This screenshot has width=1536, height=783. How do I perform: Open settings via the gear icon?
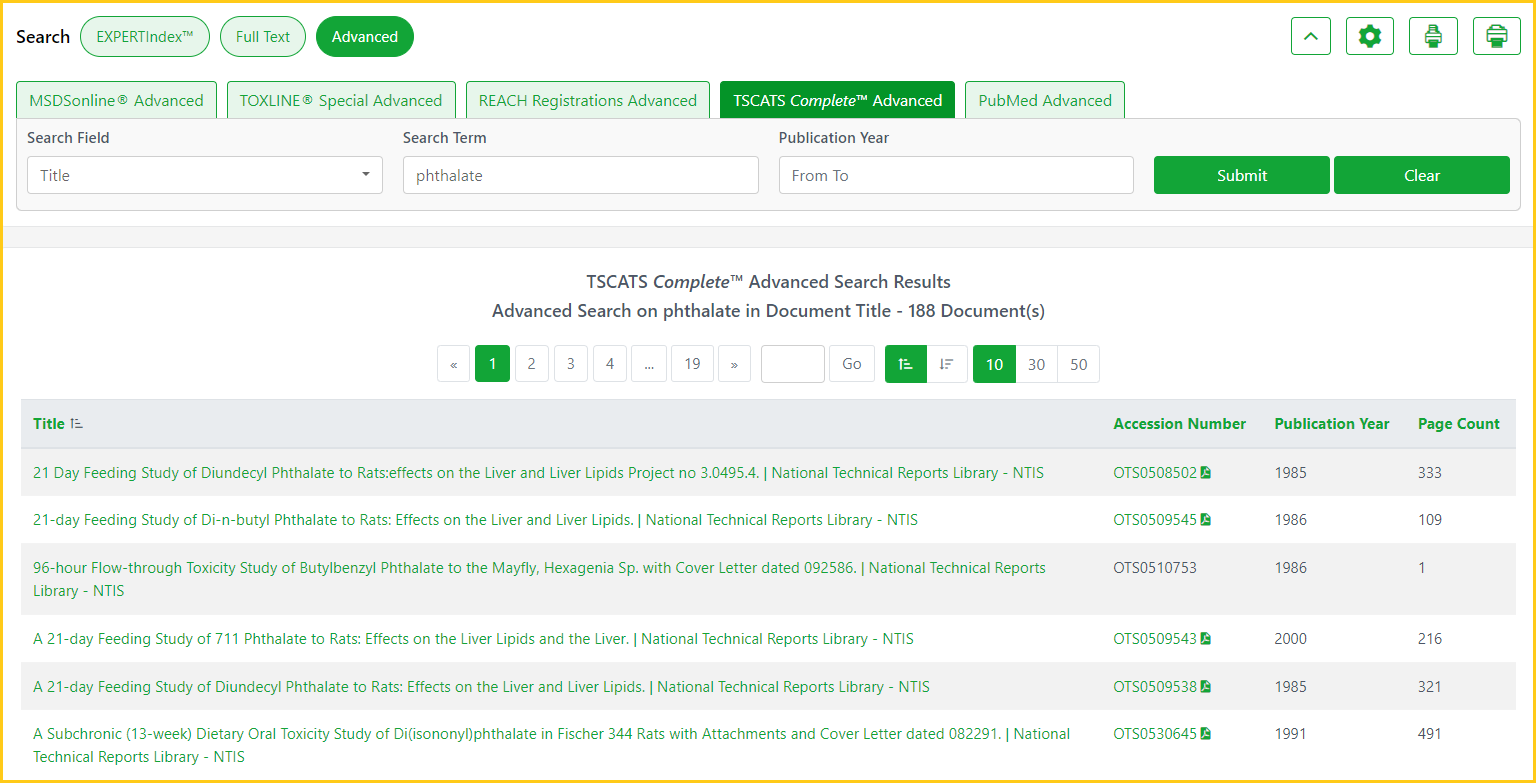pos(1369,37)
